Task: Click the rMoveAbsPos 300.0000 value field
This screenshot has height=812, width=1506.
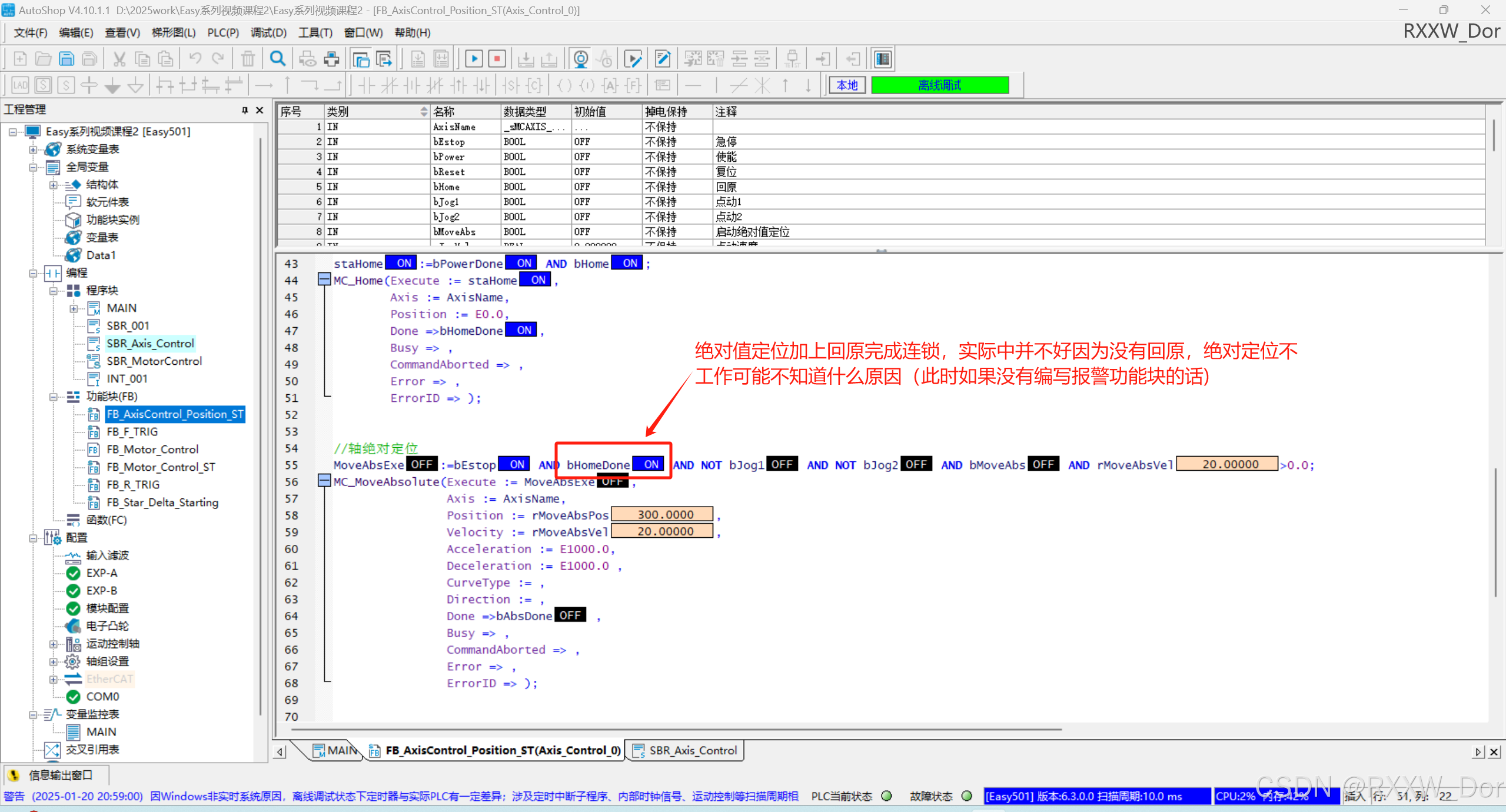Action: pos(662,515)
